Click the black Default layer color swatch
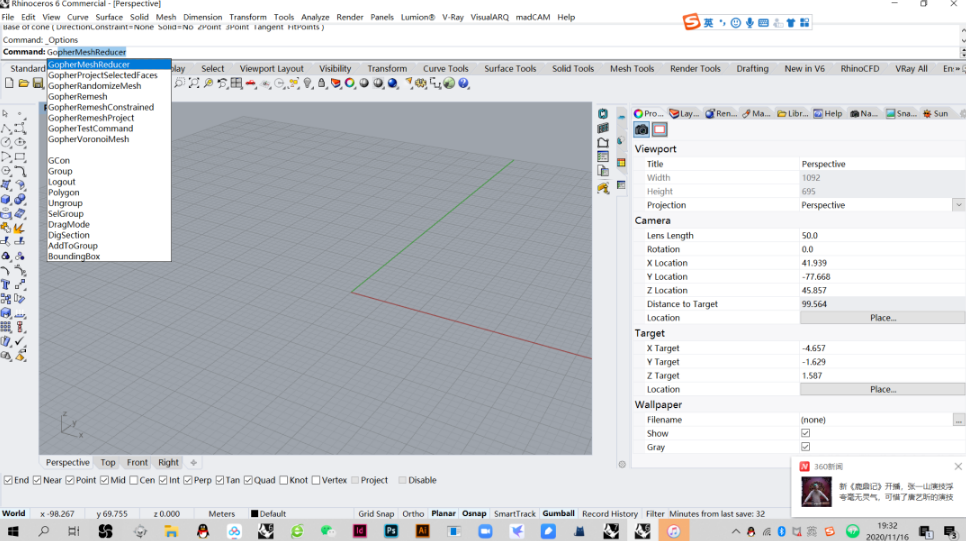The image size is (966, 541). [254, 514]
